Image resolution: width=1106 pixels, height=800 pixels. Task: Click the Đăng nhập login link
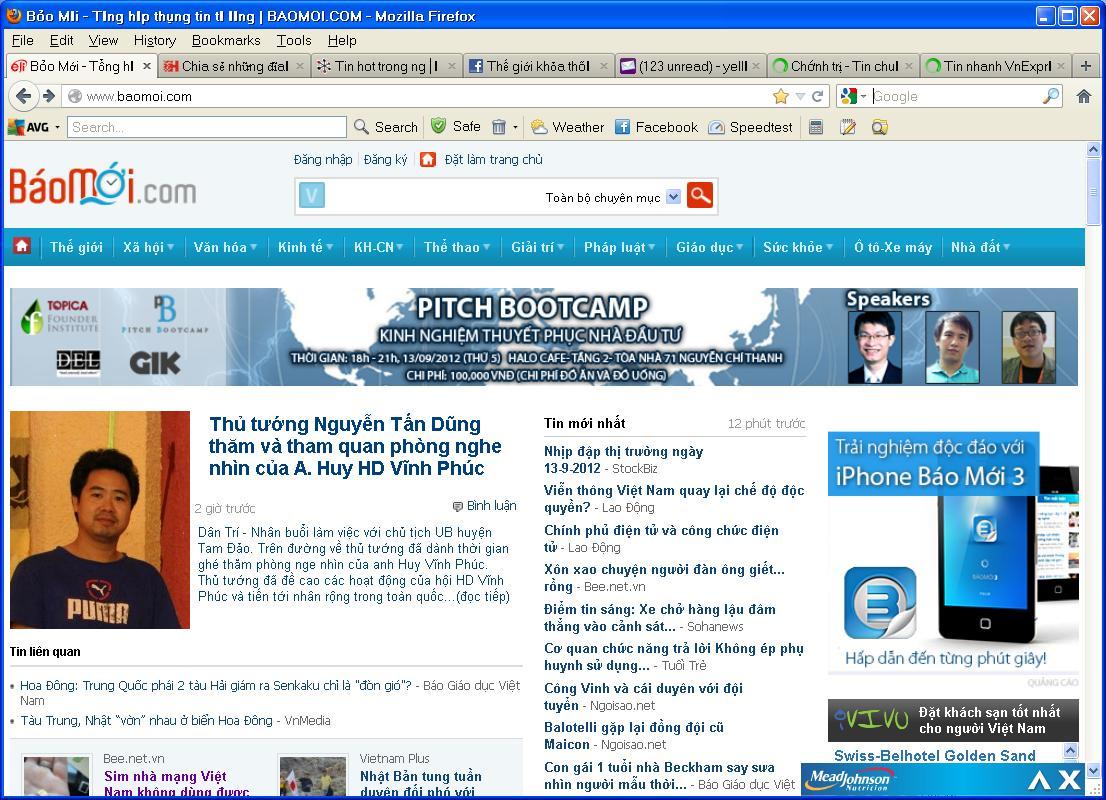tap(323, 159)
